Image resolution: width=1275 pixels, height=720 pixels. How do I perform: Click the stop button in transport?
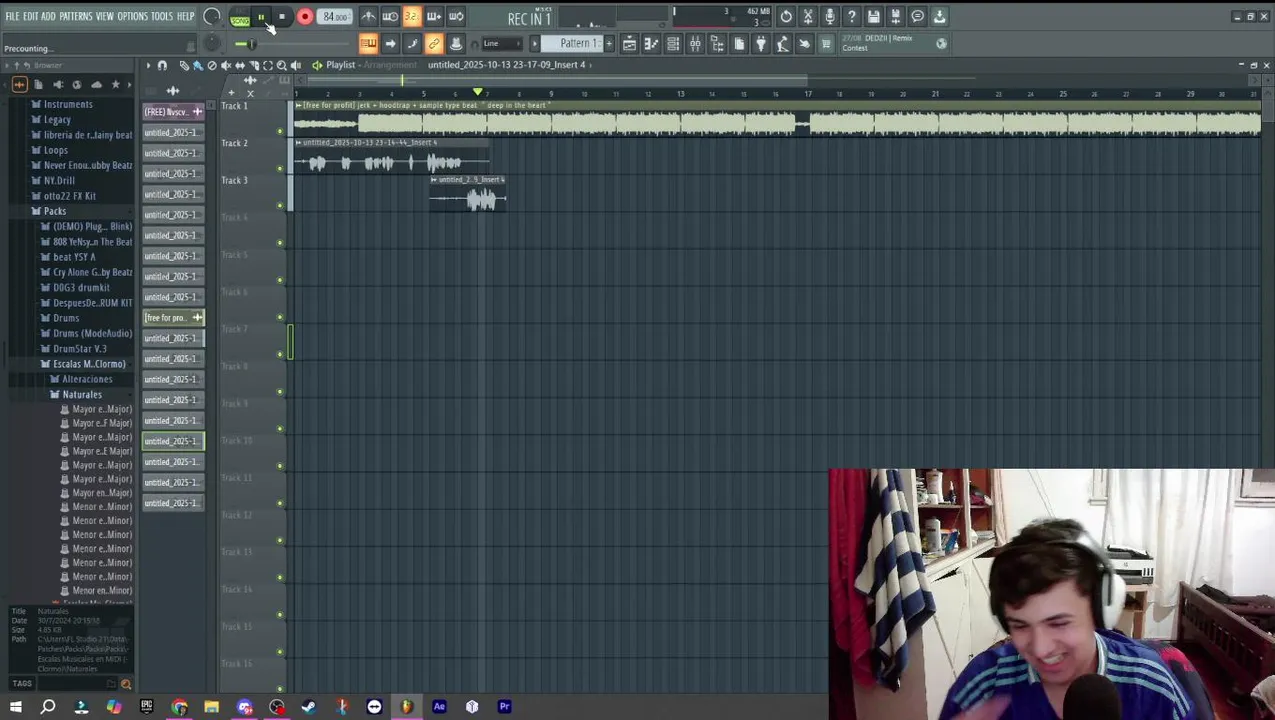pyautogui.click(x=282, y=17)
